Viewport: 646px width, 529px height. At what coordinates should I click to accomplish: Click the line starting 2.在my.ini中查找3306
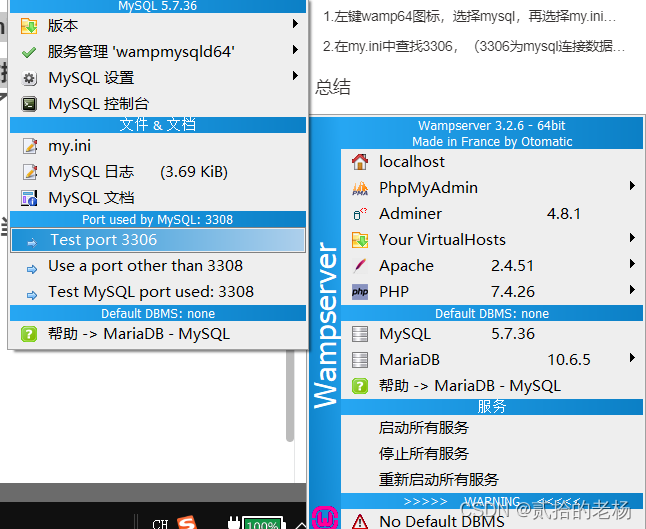[474, 46]
